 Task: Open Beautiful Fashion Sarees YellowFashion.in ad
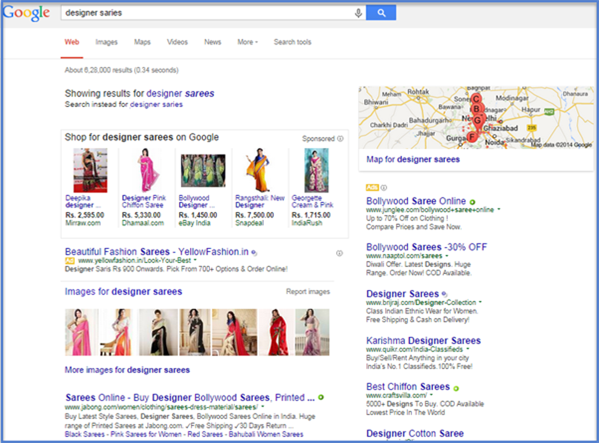[157, 252]
